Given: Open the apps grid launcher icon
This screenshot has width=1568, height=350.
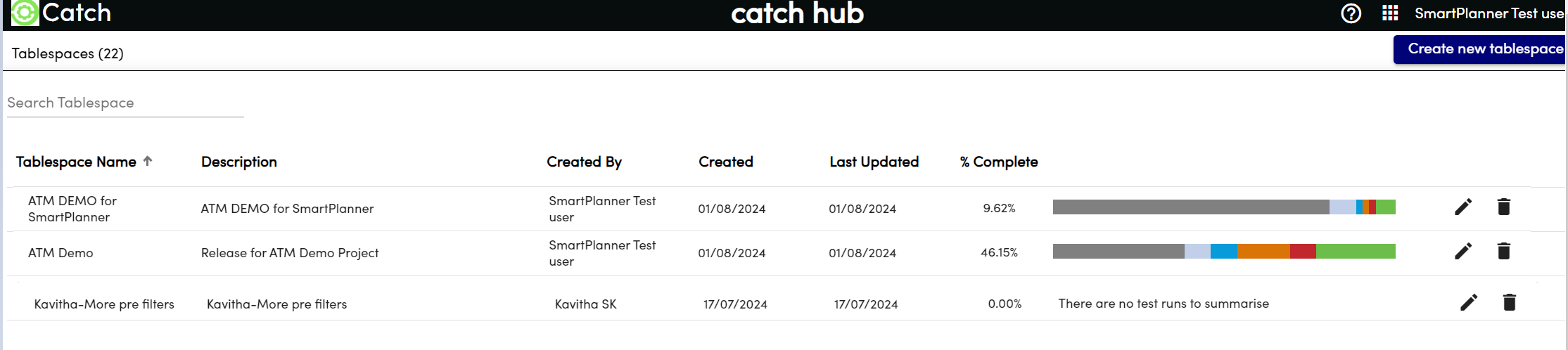Looking at the screenshot, I should tap(1390, 13).
